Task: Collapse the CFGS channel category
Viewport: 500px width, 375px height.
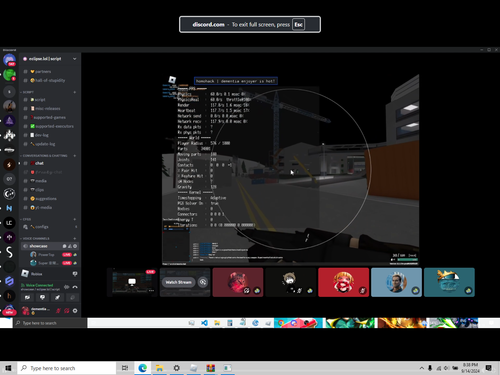Action: 26,219
